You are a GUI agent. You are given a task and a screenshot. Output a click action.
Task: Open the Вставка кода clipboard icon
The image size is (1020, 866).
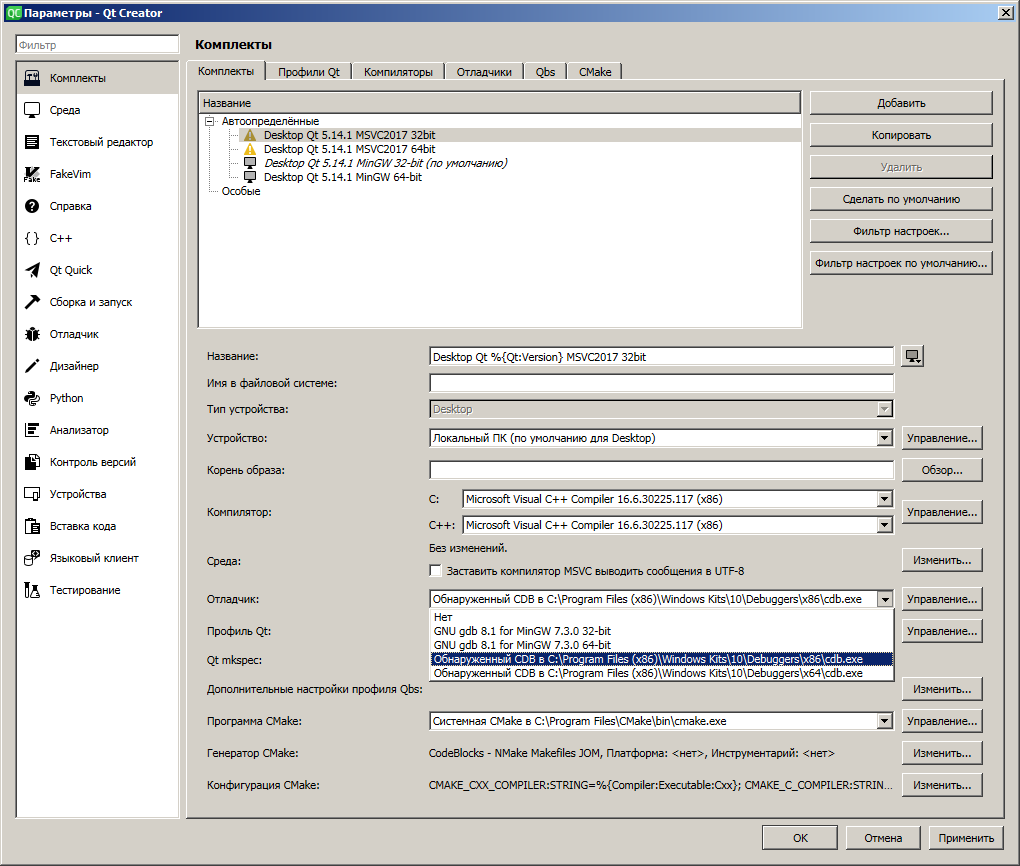pyautogui.click(x=32, y=526)
